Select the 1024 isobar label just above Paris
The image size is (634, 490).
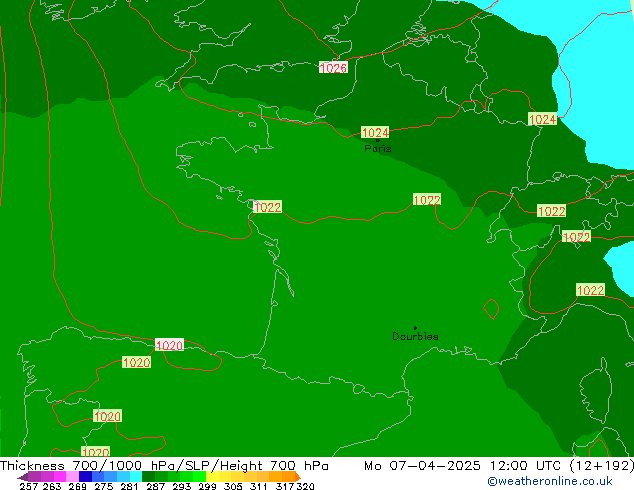[375, 132]
